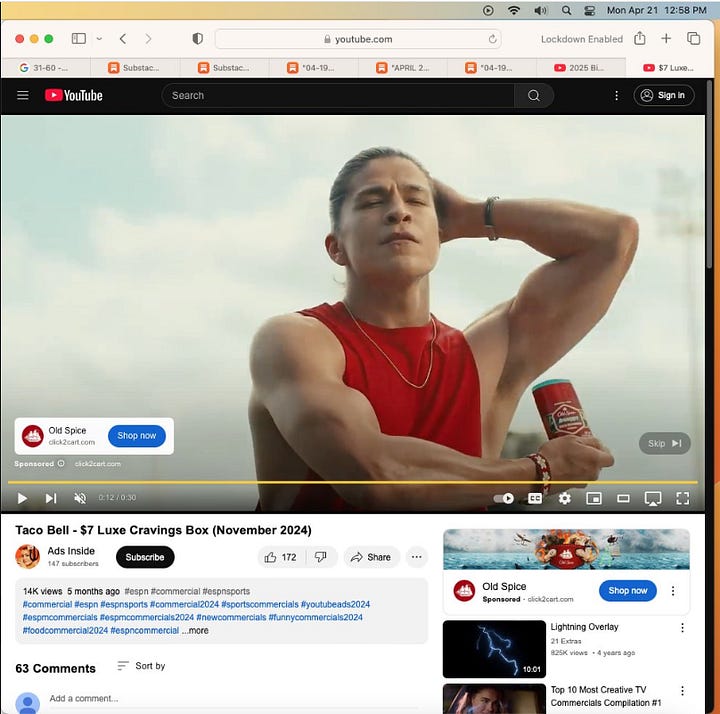720x714 pixels.
Task: Go back in Safari
Action: pos(123,39)
